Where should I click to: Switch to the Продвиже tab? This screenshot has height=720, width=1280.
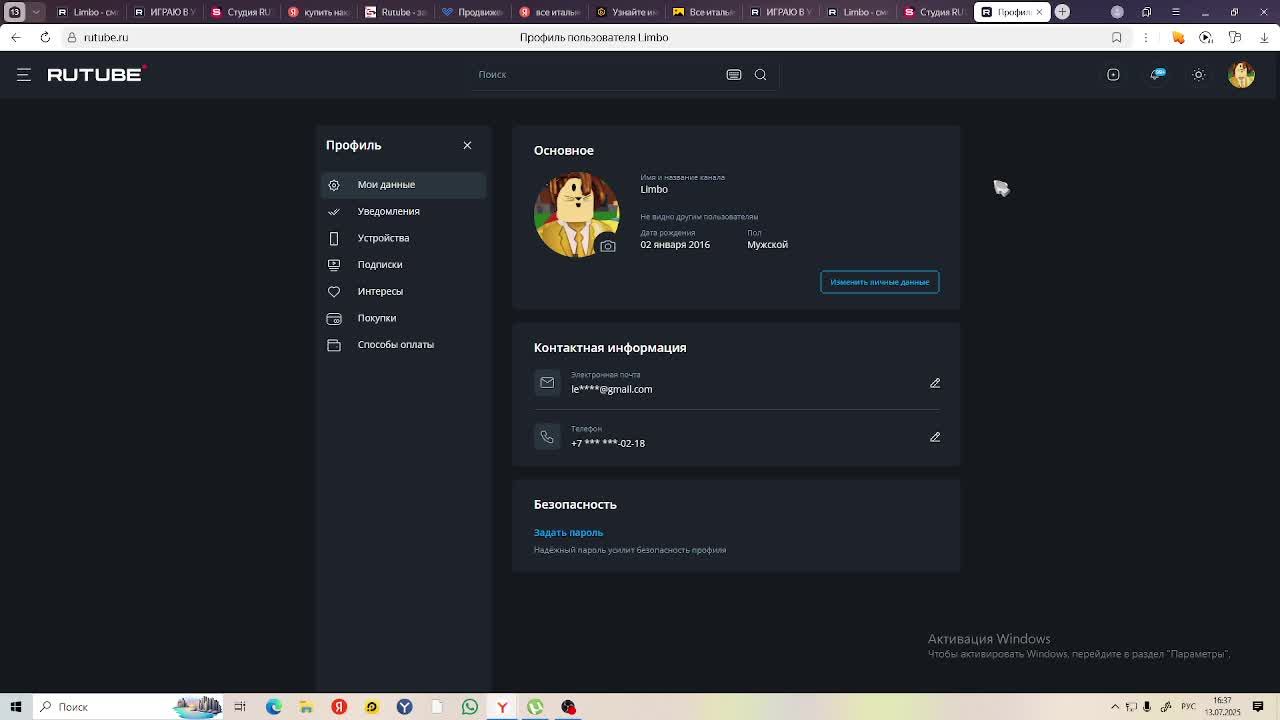click(473, 12)
